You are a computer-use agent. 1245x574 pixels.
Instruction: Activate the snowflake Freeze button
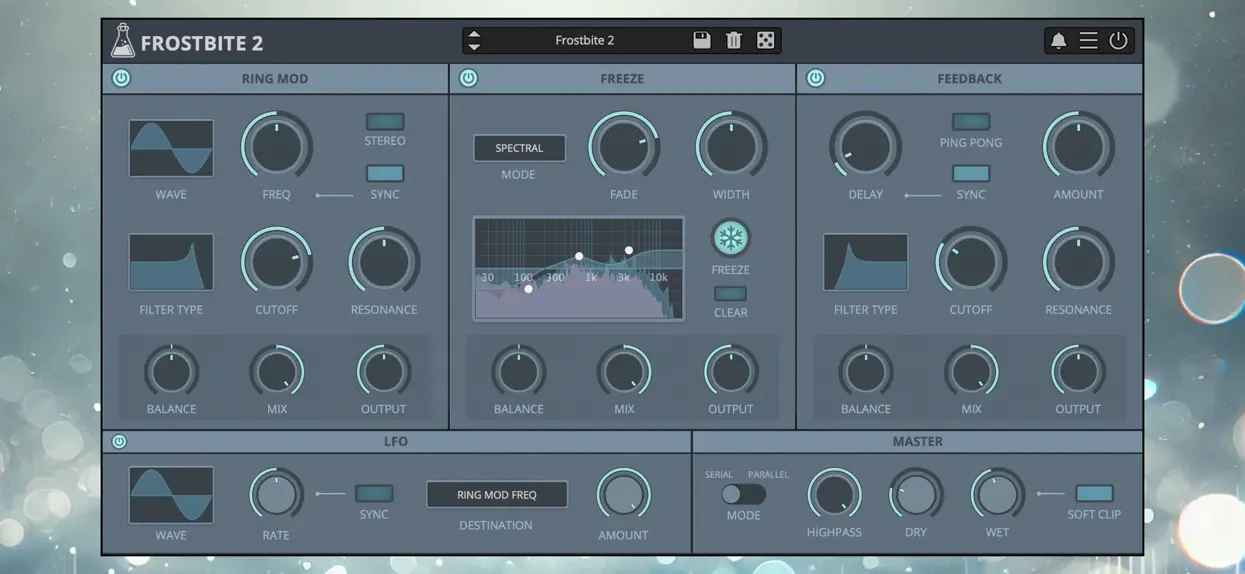click(x=731, y=239)
